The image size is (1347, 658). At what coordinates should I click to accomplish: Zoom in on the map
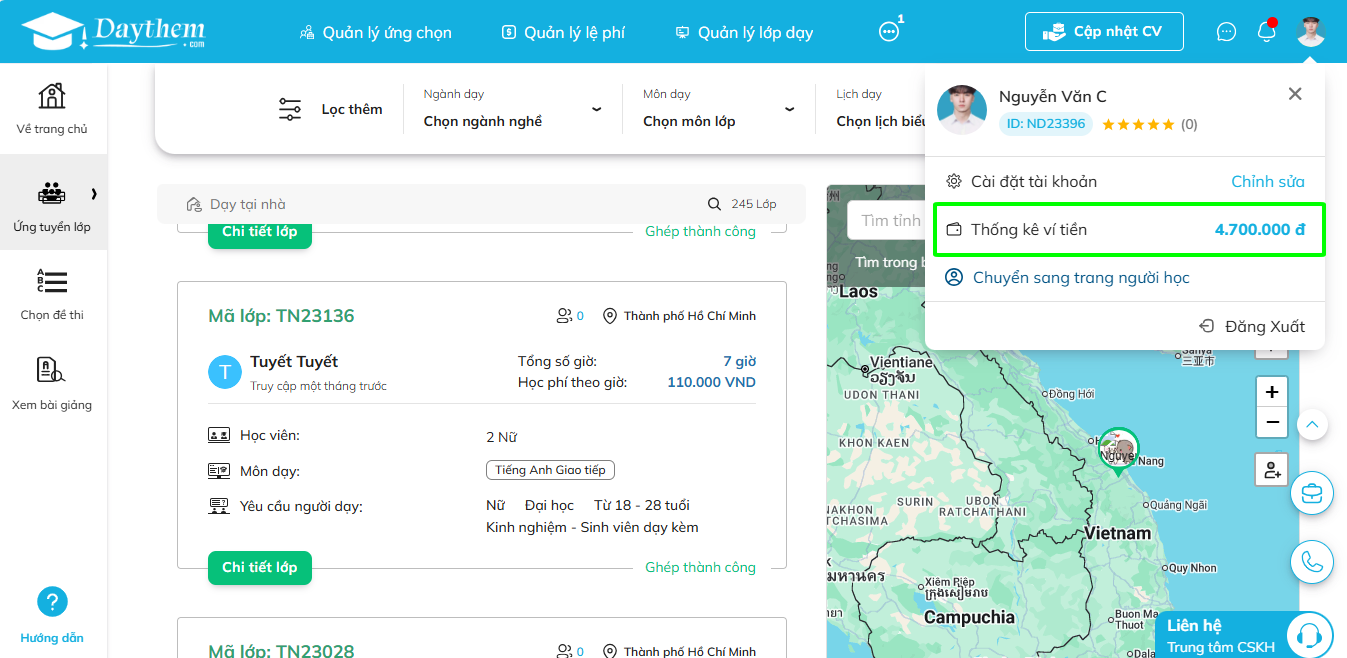(1272, 392)
